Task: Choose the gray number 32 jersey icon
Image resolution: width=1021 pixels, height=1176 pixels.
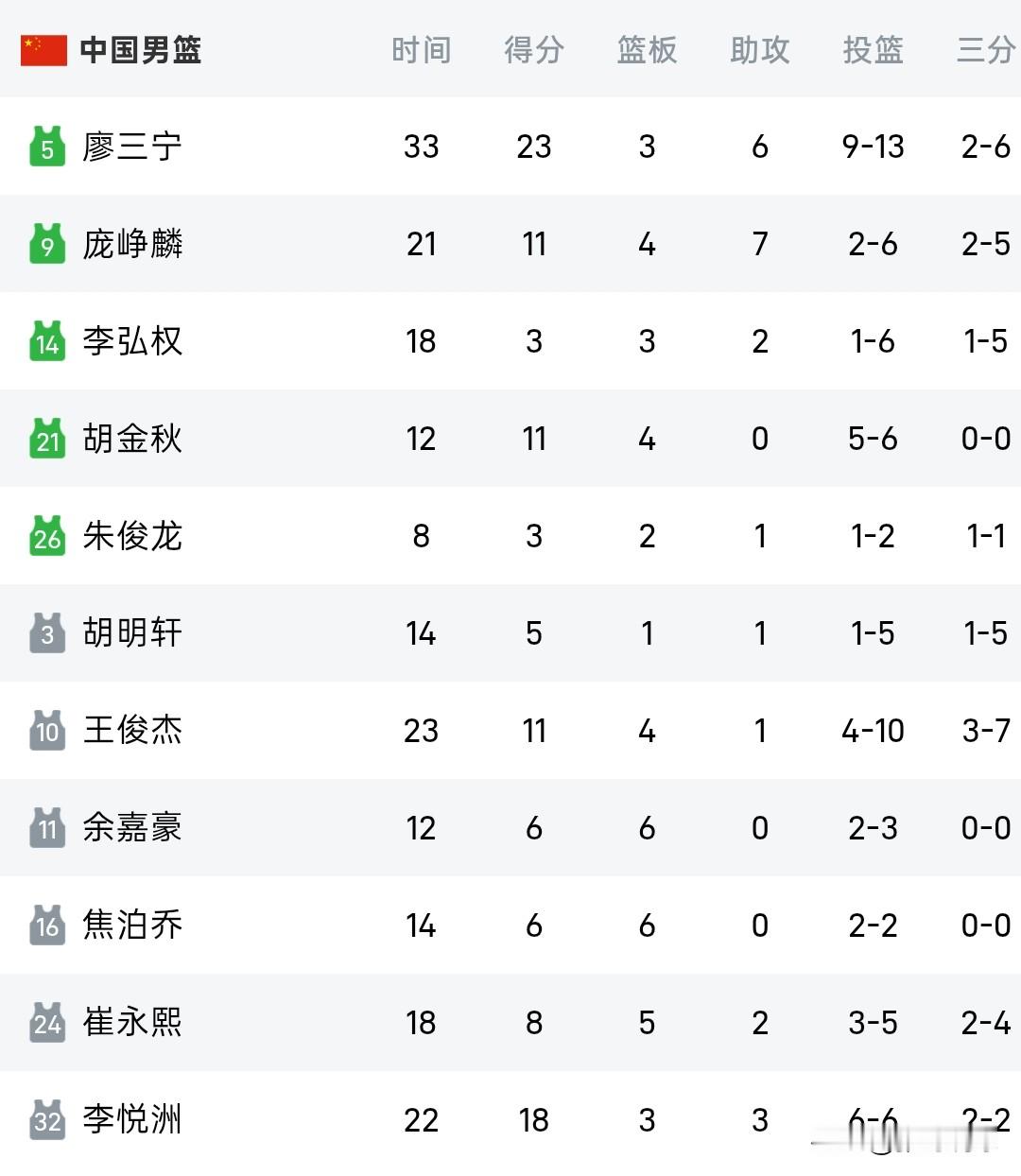Action: pyautogui.click(x=47, y=1120)
